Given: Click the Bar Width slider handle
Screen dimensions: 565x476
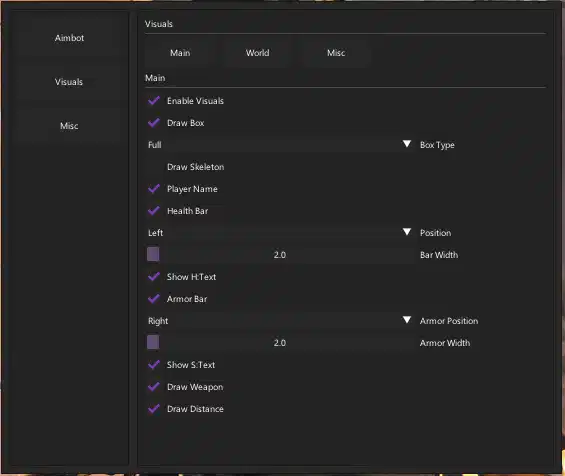Looking at the screenshot, I should [153, 254].
